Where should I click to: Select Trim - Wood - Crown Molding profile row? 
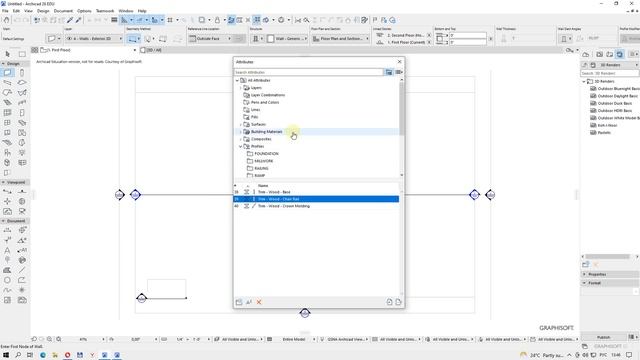pyautogui.click(x=316, y=206)
